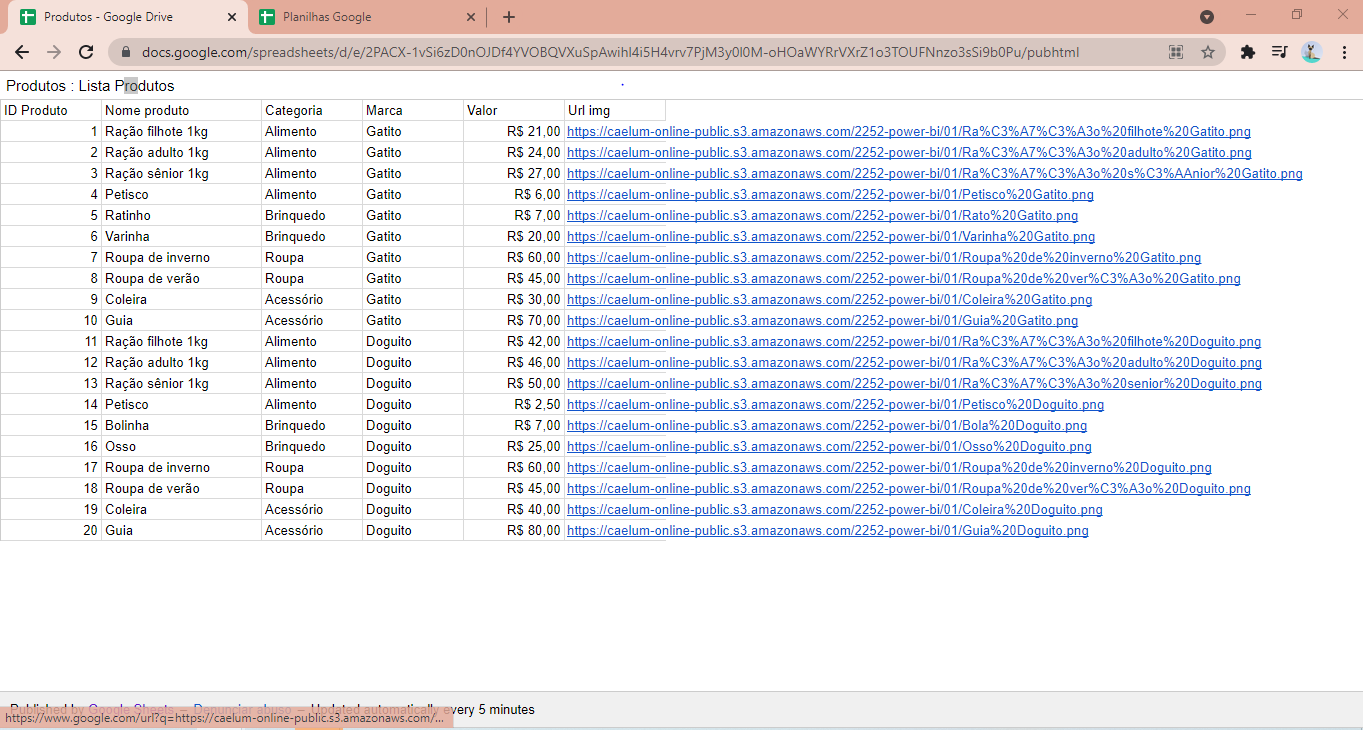The width and height of the screenshot is (1363, 730).
Task: Click the browser forward arrow
Action: tap(54, 52)
